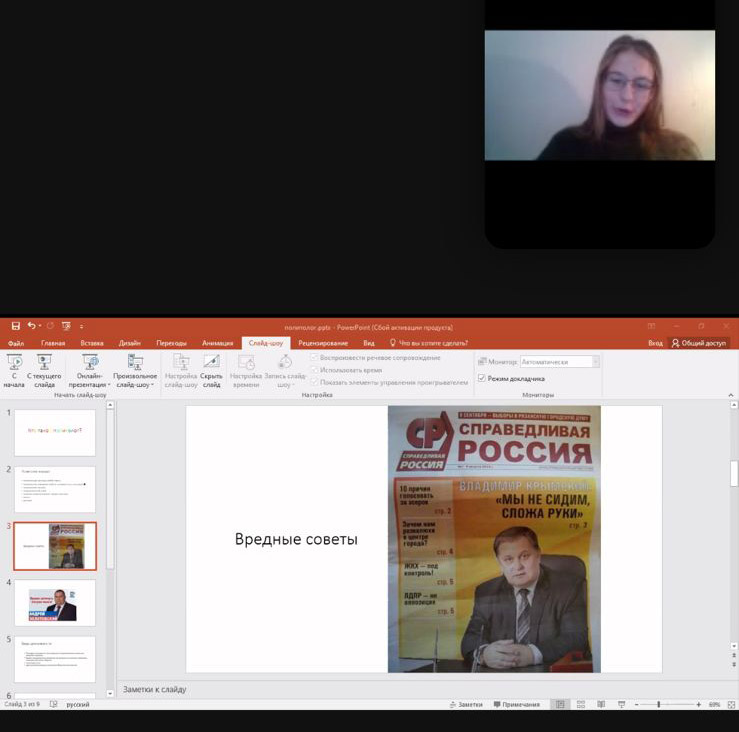Click the 'Вредные советы' text on slide

tap(296, 539)
